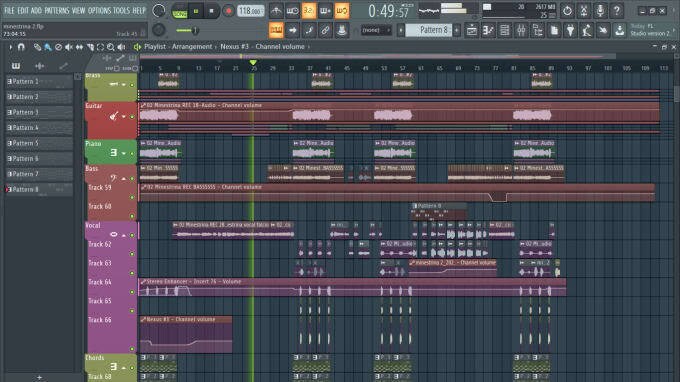The width and height of the screenshot is (680, 382).
Task: Select the pencil draw tool
Action: tap(37, 47)
